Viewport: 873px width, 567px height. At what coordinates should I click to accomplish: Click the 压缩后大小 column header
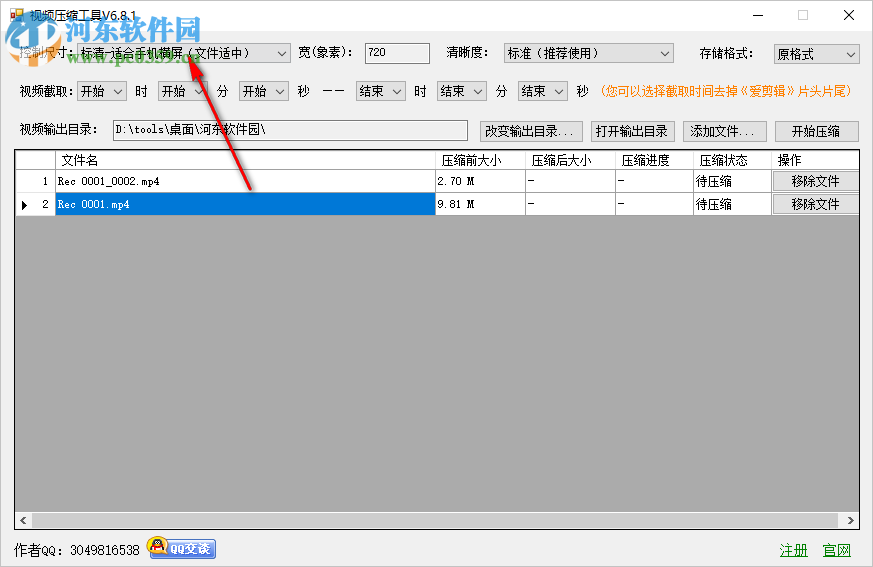click(x=570, y=160)
